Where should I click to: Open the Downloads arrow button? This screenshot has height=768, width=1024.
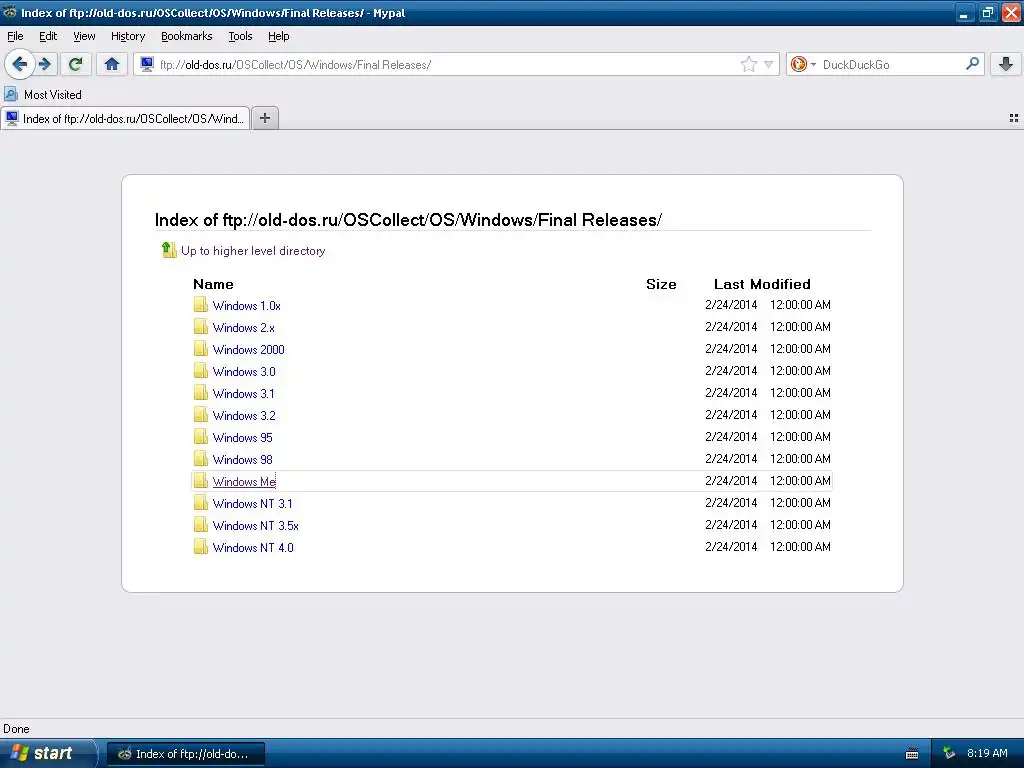tap(1006, 64)
